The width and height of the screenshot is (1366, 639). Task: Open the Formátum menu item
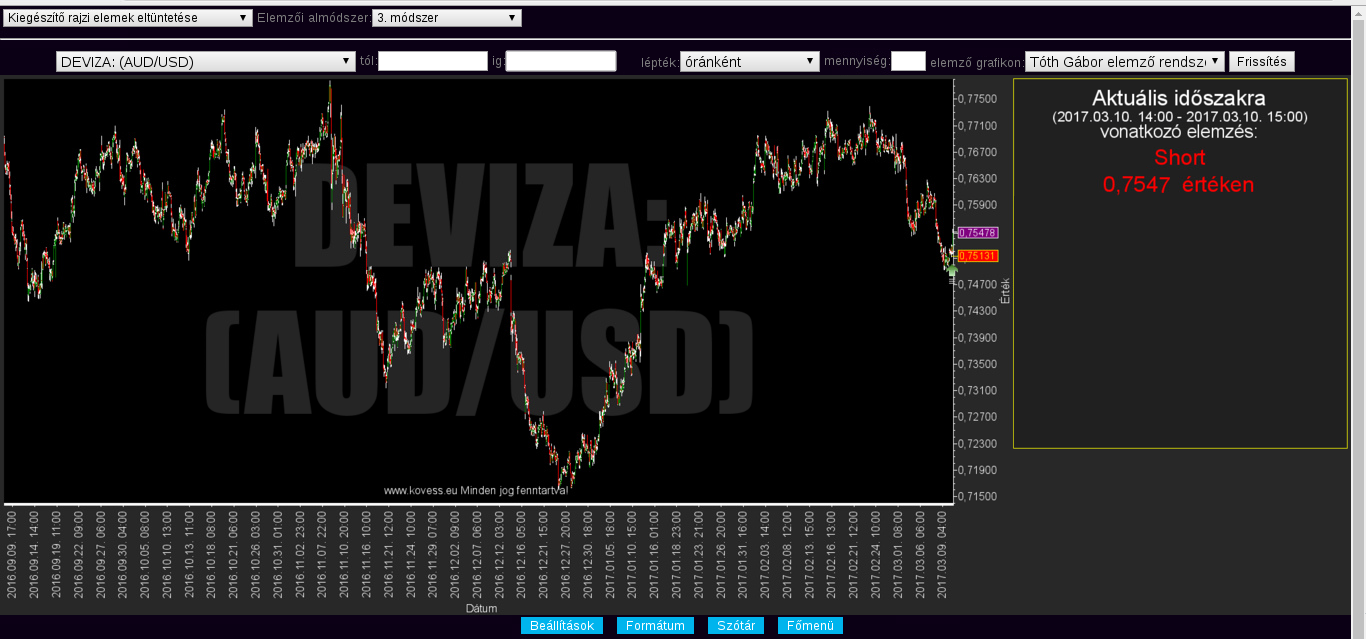(x=655, y=626)
